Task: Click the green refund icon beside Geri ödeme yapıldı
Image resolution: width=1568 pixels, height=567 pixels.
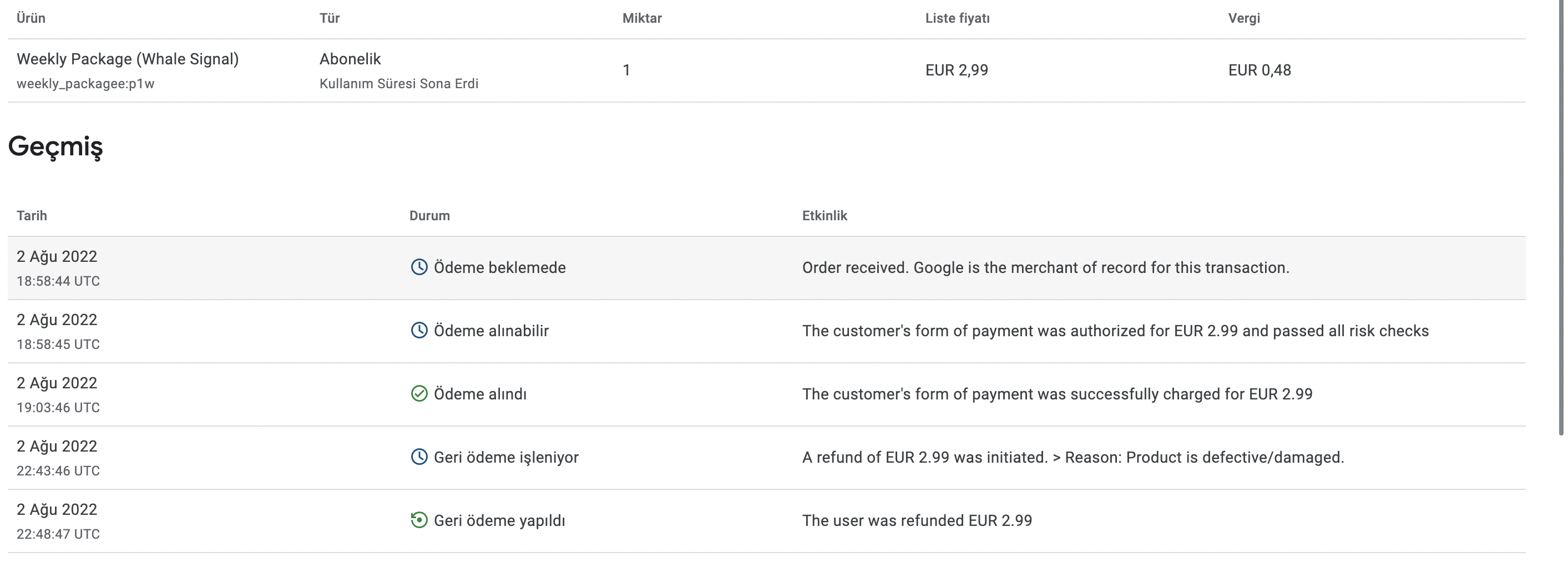Action: click(419, 520)
